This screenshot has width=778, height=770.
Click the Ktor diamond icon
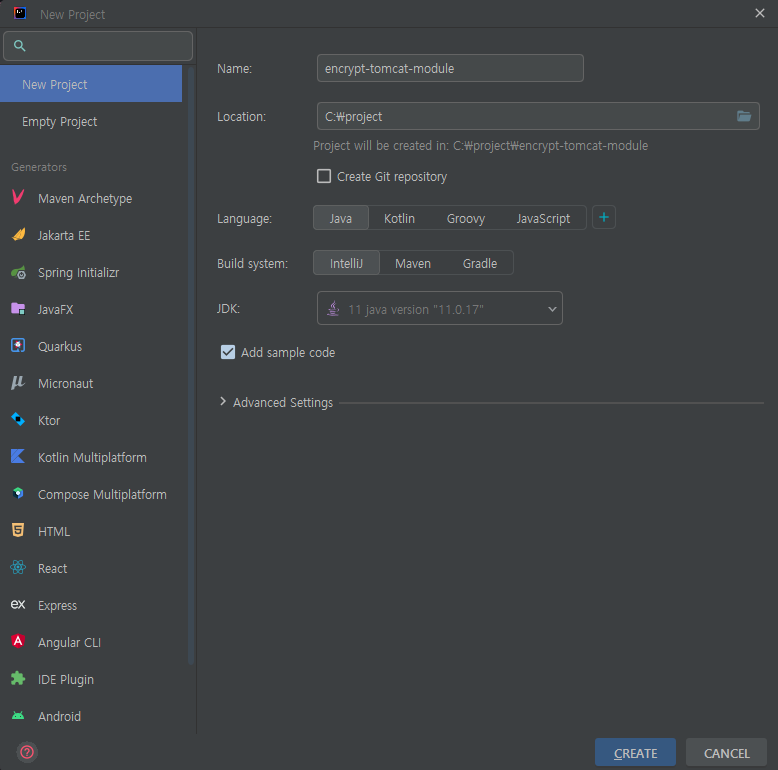(x=18, y=420)
